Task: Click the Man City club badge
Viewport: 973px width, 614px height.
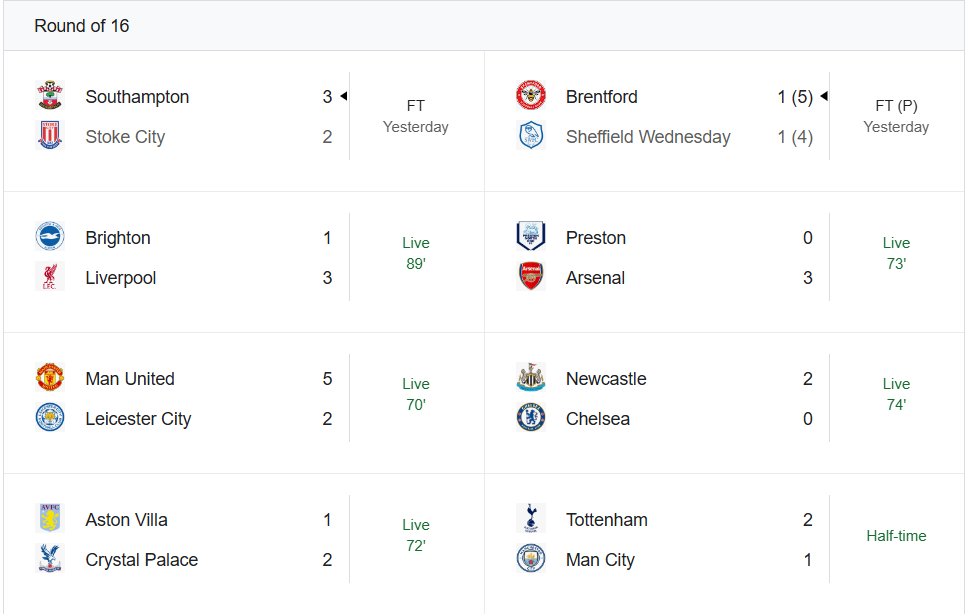Action: [x=531, y=559]
